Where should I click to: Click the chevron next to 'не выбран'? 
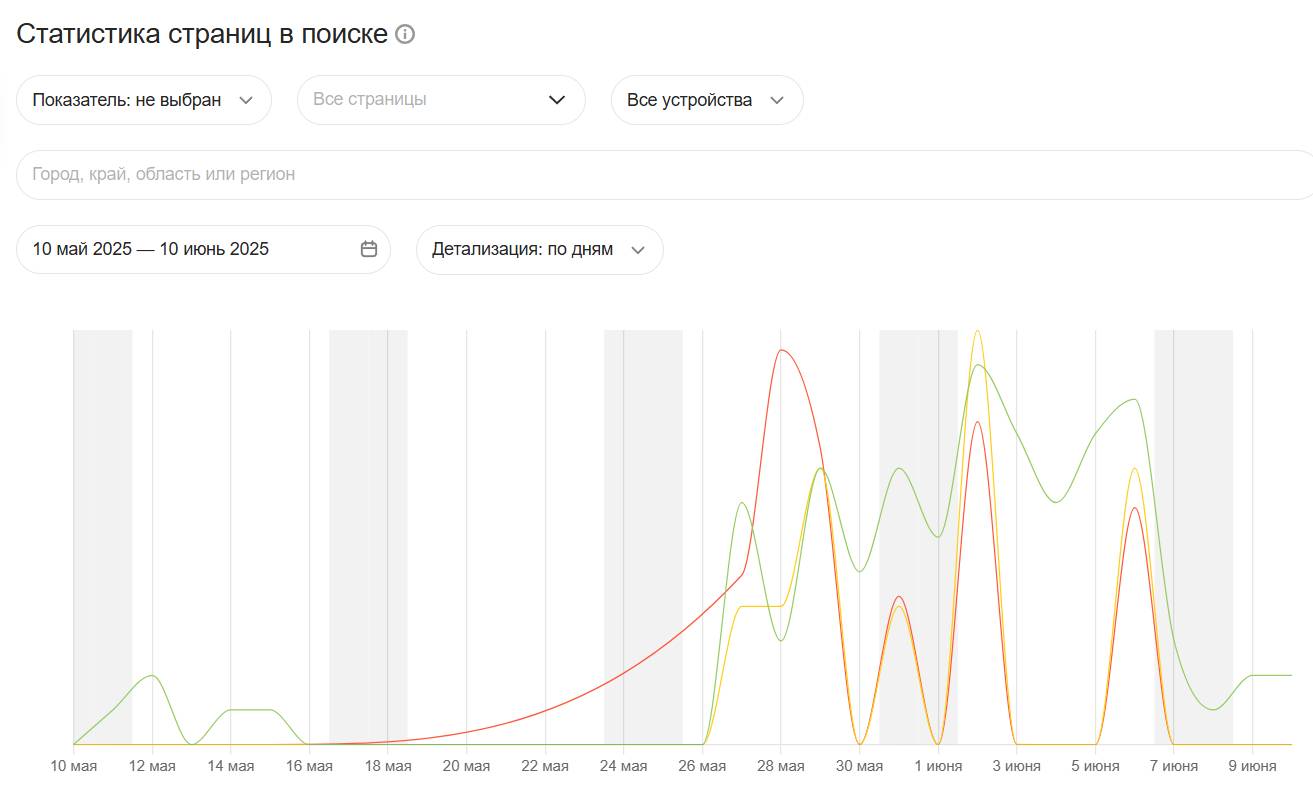[x=247, y=100]
